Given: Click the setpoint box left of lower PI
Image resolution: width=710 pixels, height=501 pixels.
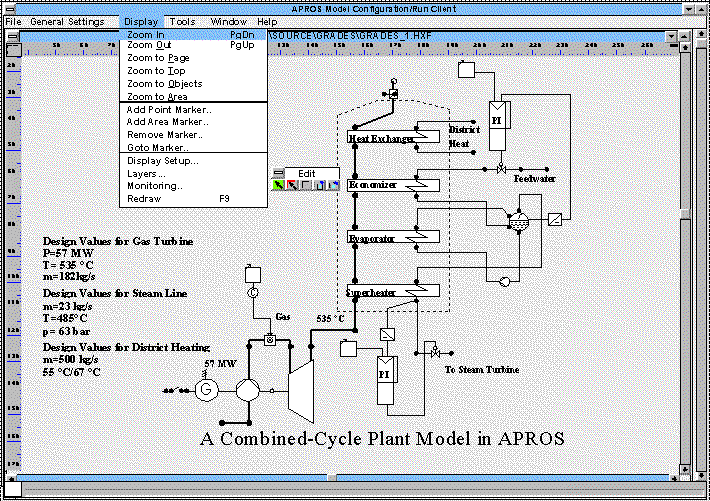Looking at the screenshot, I should [x=348, y=348].
